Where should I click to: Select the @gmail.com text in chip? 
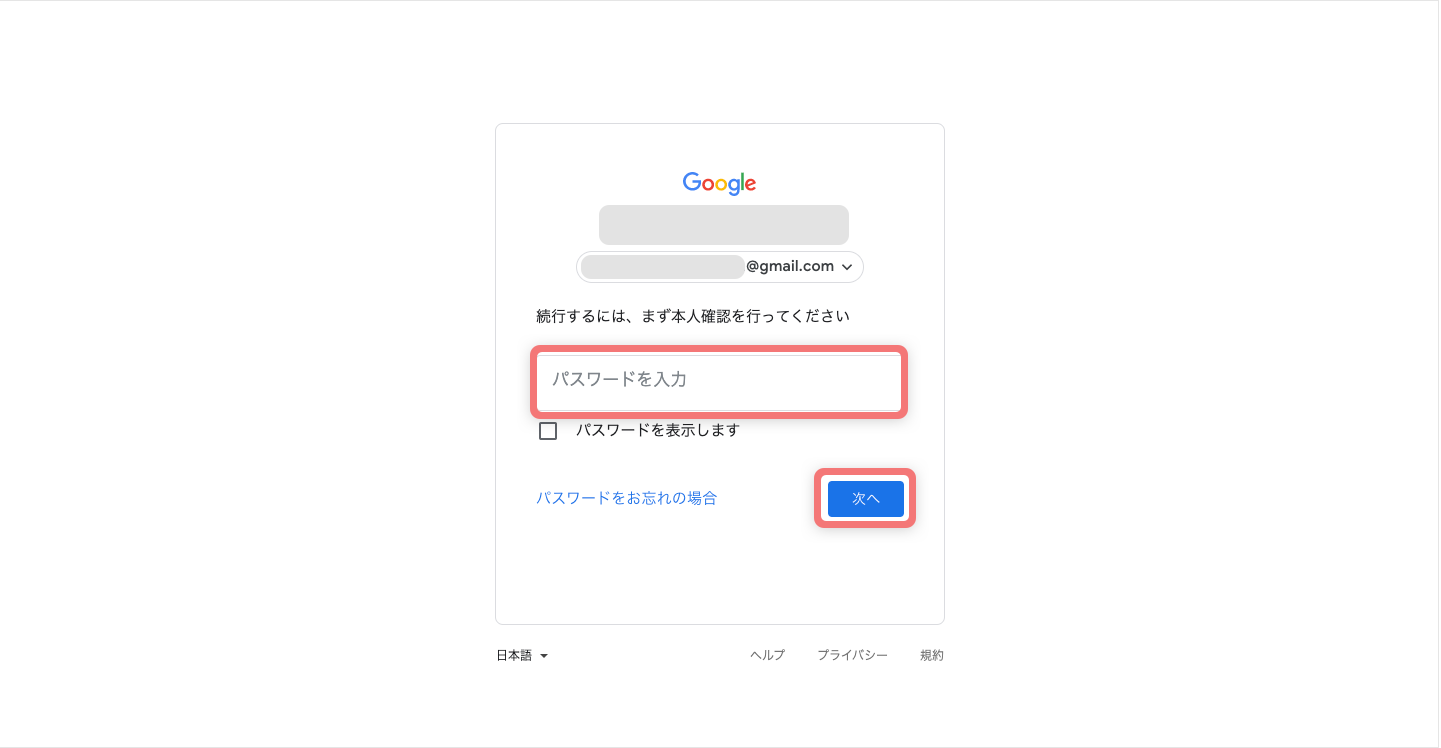790,266
